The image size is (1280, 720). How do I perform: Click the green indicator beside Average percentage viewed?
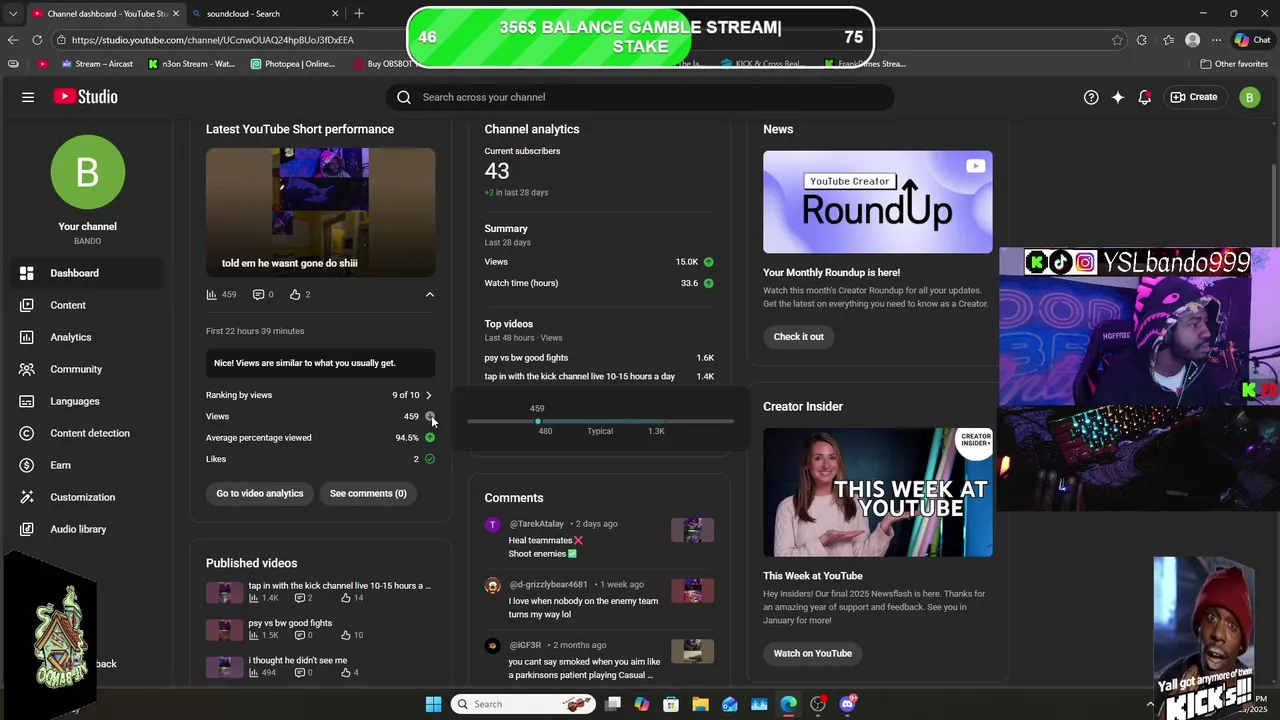430,438
